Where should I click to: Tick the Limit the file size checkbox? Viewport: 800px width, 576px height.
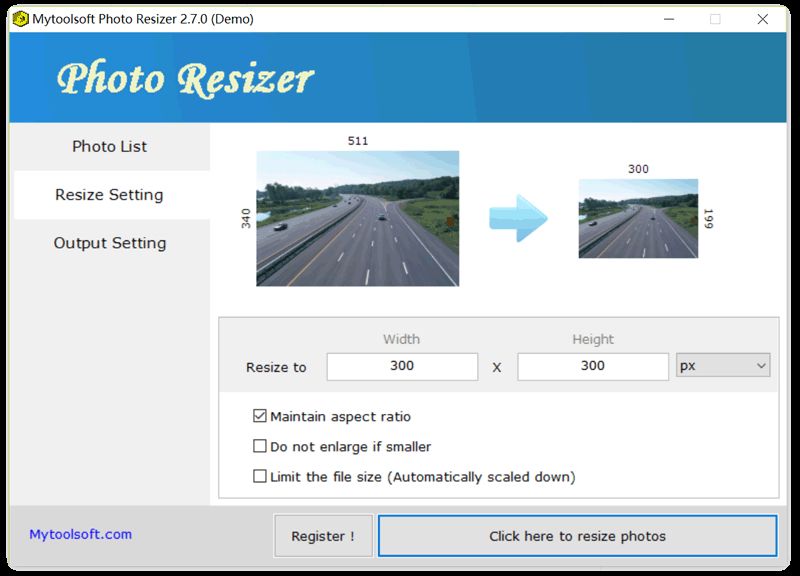pyautogui.click(x=260, y=476)
